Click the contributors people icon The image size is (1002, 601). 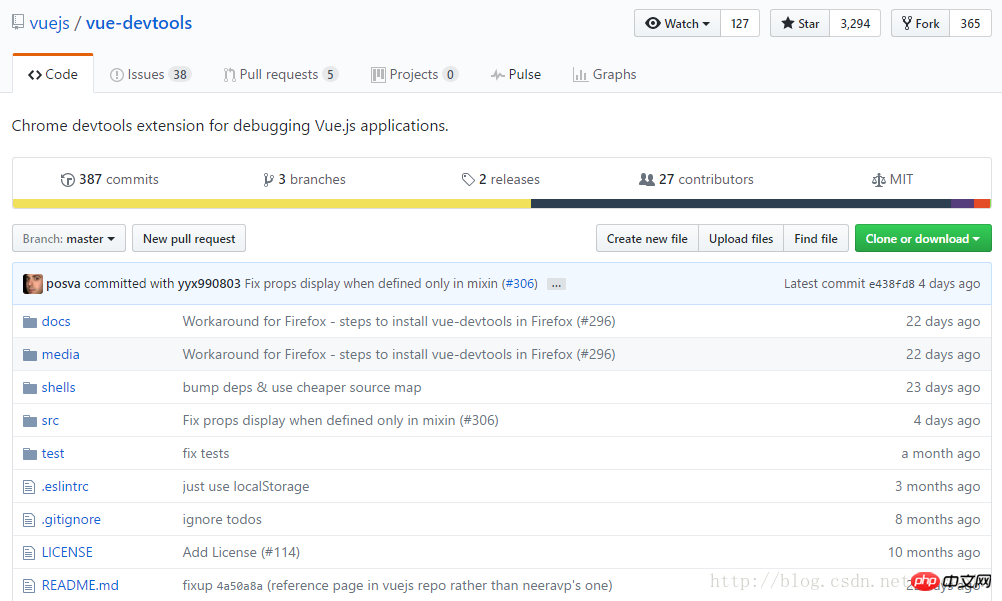coord(647,180)
